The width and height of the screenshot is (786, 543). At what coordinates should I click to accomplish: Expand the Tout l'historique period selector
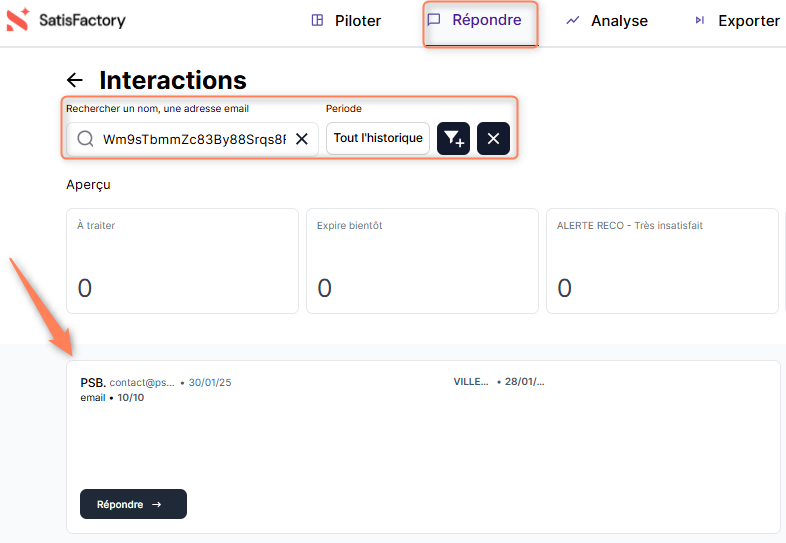point(378,139)
